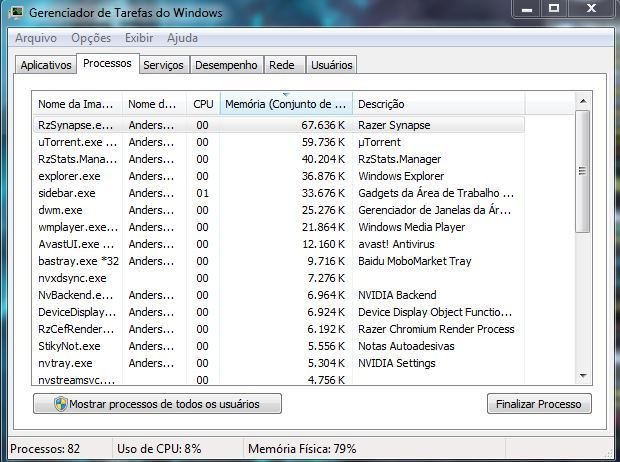Select the NvBackend.exe process
Viewport: 620px width, 462px height.
(278, 295)
